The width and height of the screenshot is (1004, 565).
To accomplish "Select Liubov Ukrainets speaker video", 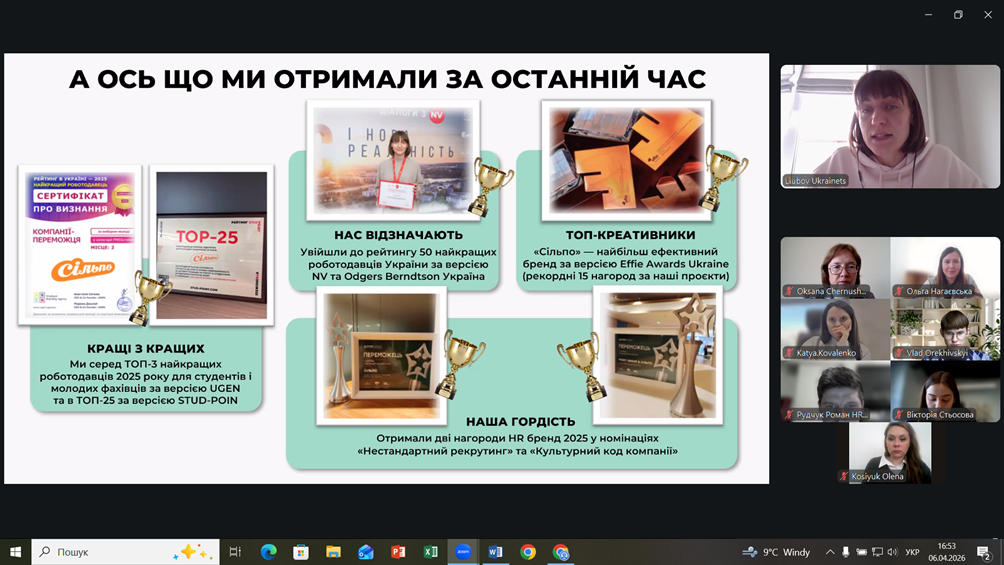I will 890,127.
